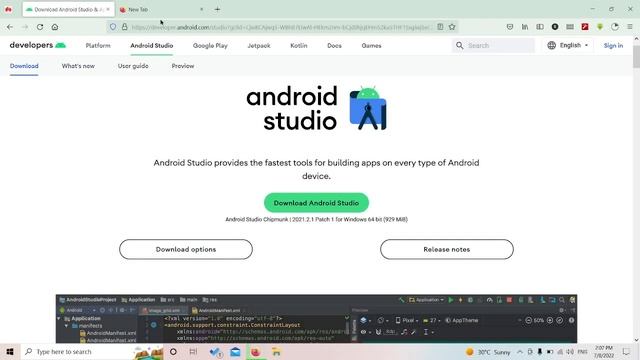The height and width of the screenshot is (360, 640).
Task: Go back to the previous page
Action: pyautogui.click(x=10, y=27)
